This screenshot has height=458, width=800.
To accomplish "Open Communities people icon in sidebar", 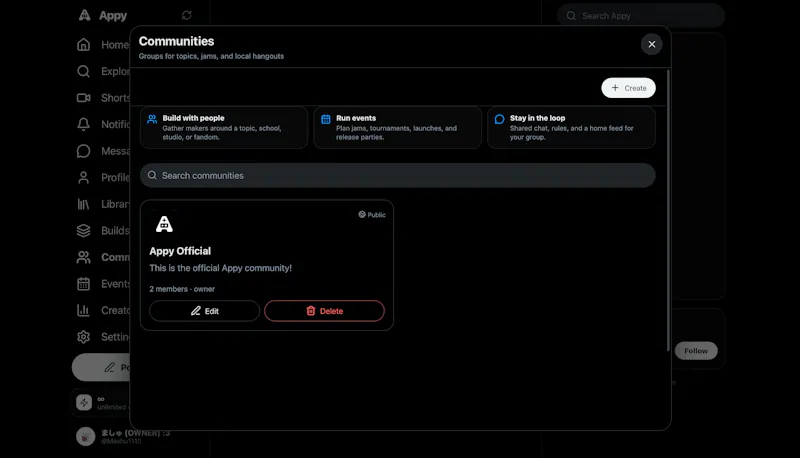I will pyautogui.click(x=83, y=257).
